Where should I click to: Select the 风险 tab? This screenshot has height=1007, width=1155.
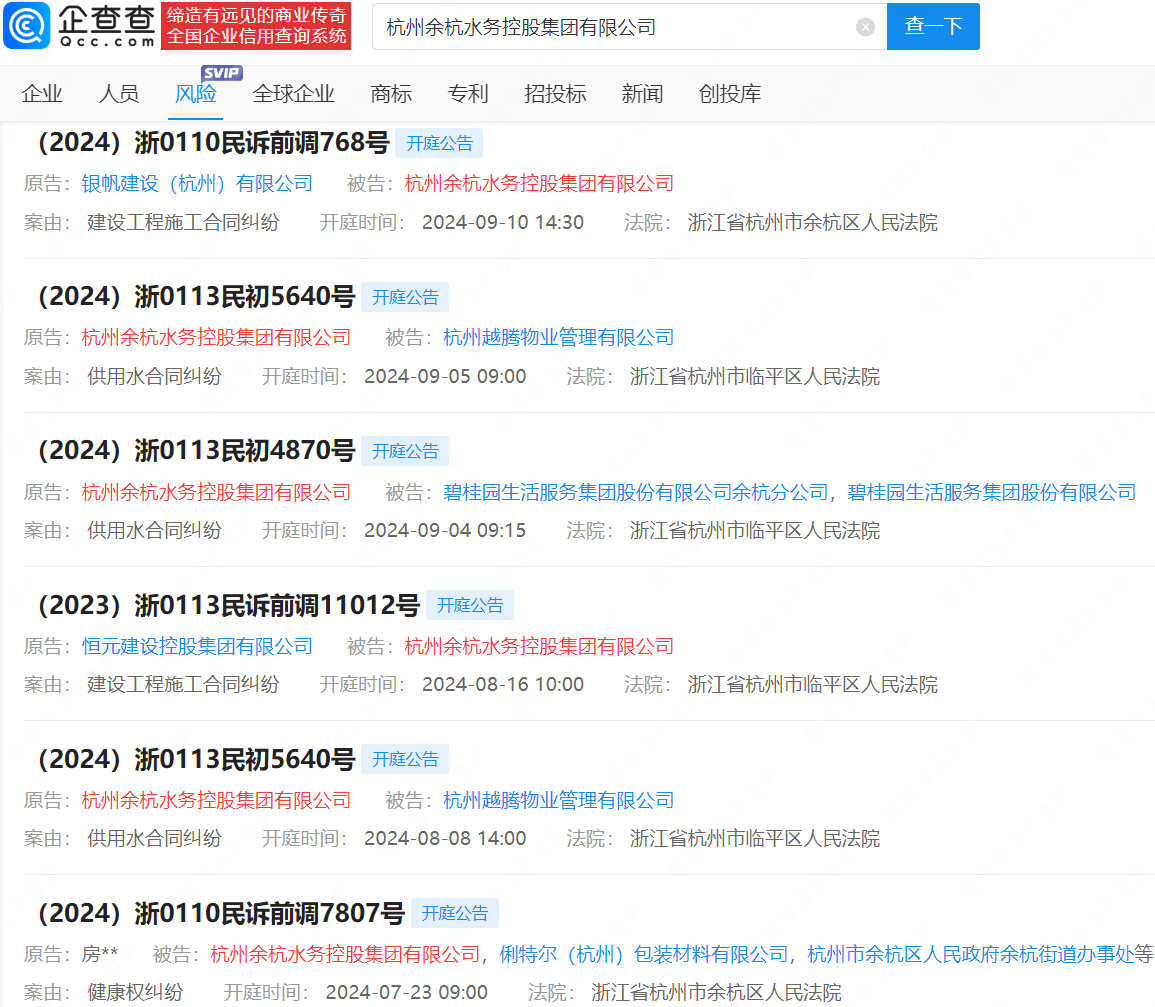[196, 93]
